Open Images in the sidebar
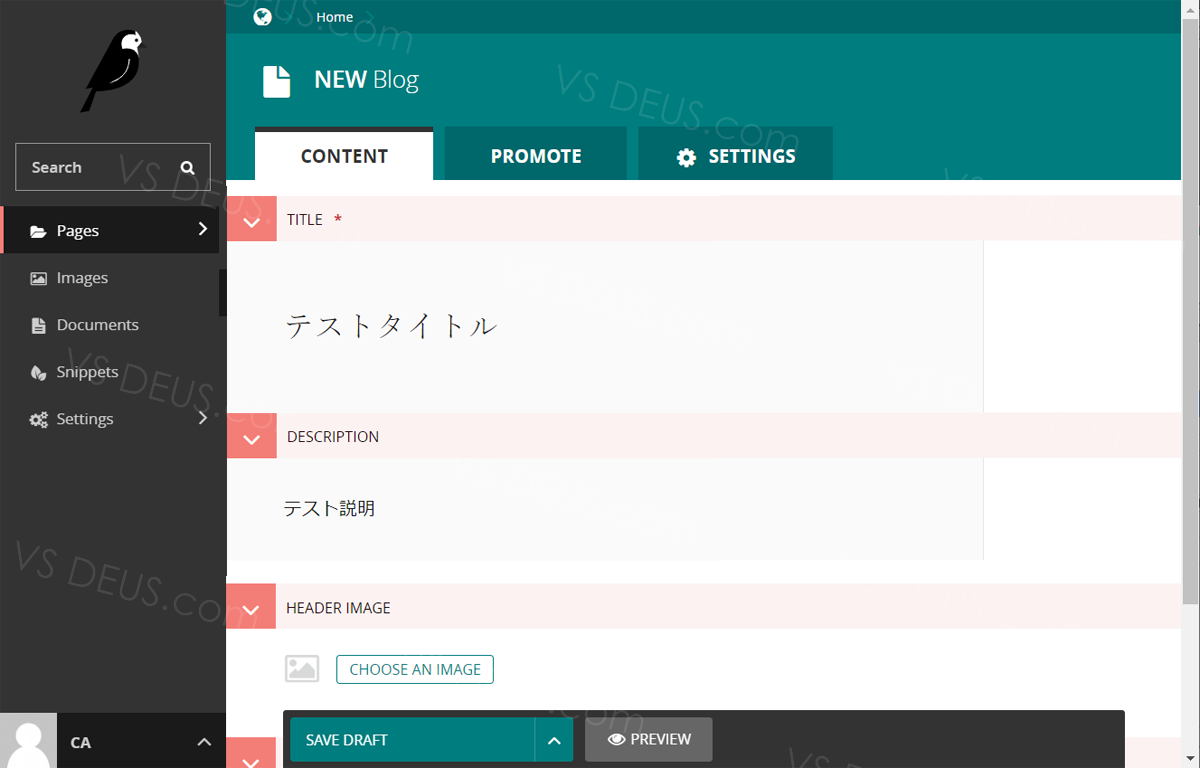Image resolution: width=1200 pixels, height=768 pixels. pyautogui.click(x=110, y=278)
